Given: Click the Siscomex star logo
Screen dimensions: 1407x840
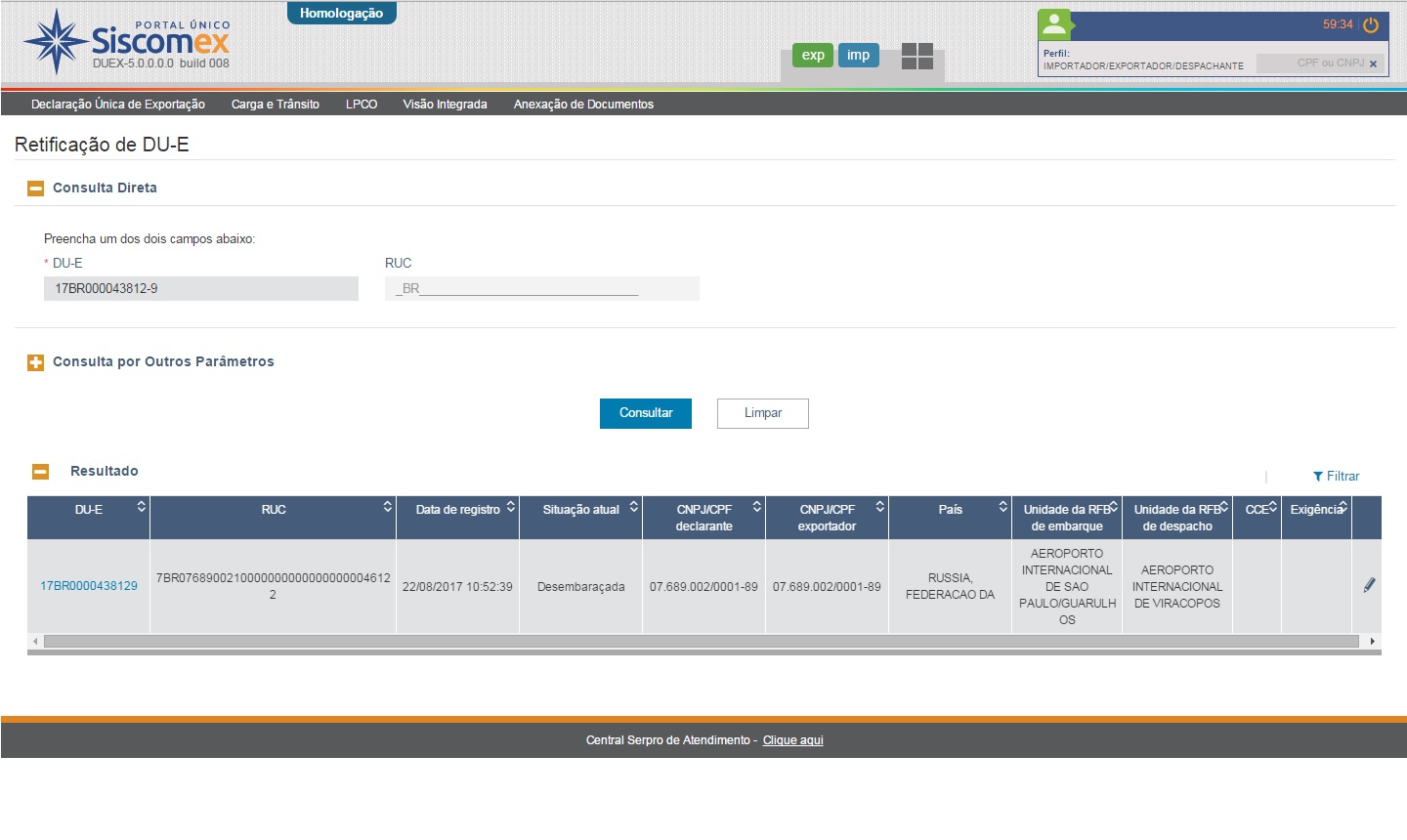Looking at the screenshot, I should click(x=56, y=42).
